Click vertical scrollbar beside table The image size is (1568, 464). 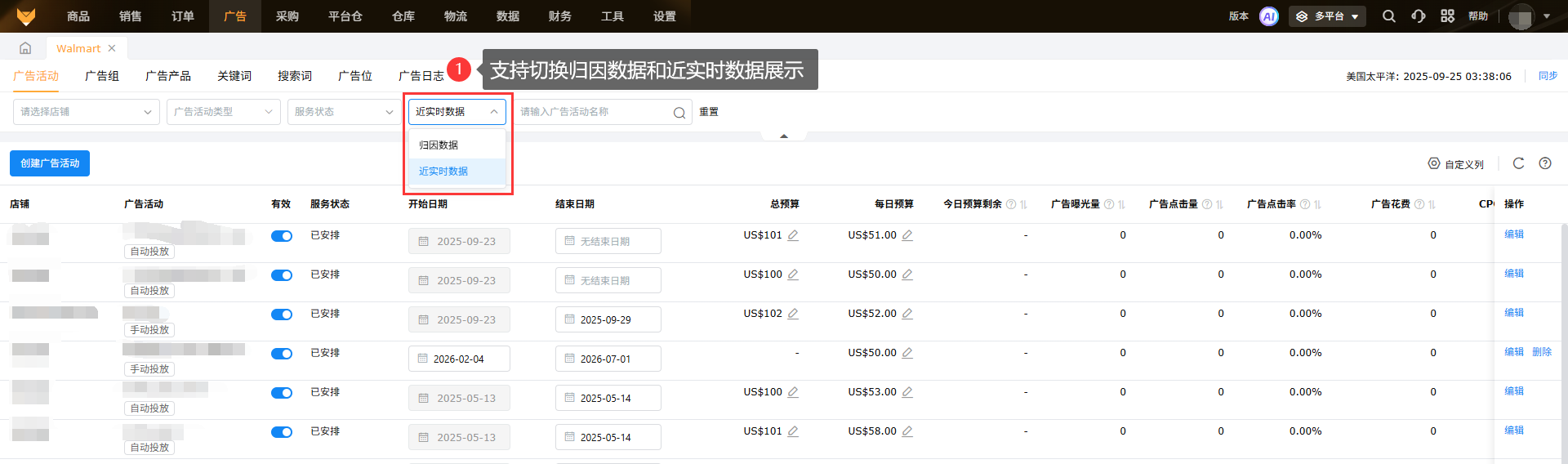1563,343
